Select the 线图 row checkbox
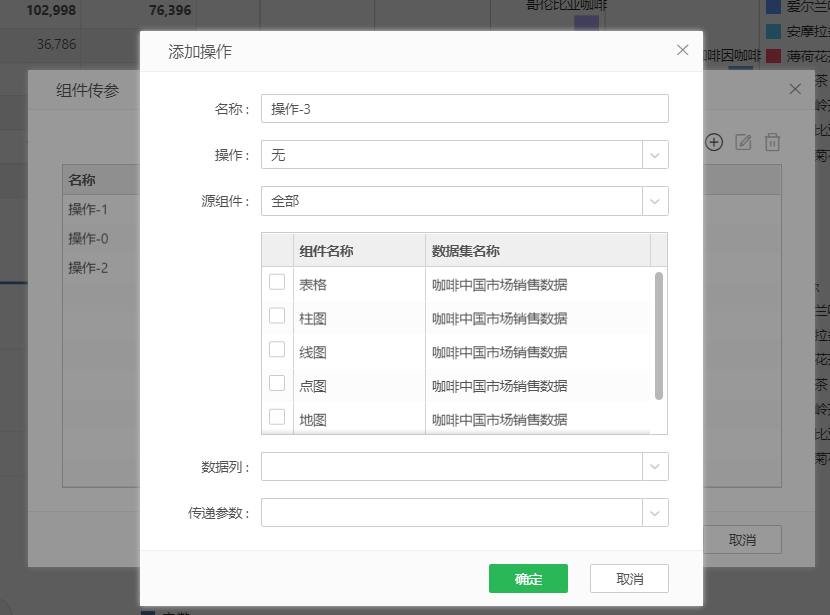This screenshot has height=615, width=830. (277, 351)
